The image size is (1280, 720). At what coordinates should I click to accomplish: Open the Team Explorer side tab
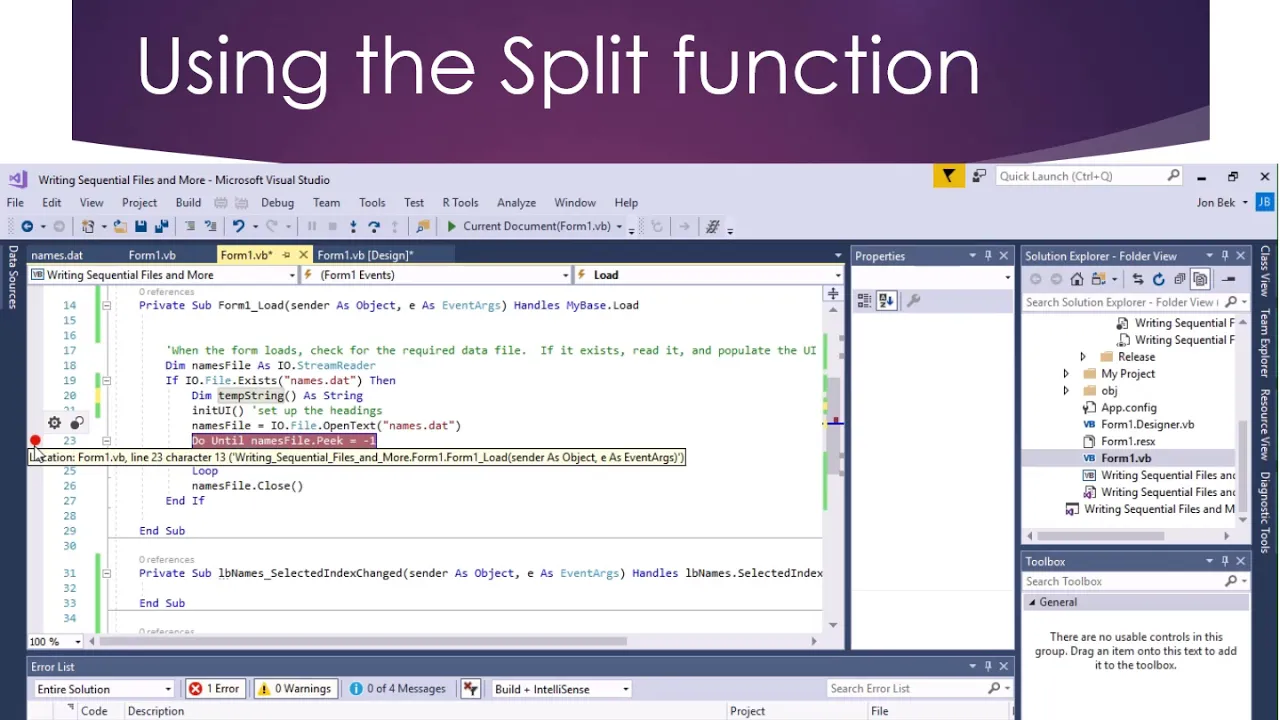(x=1265, y=343)
